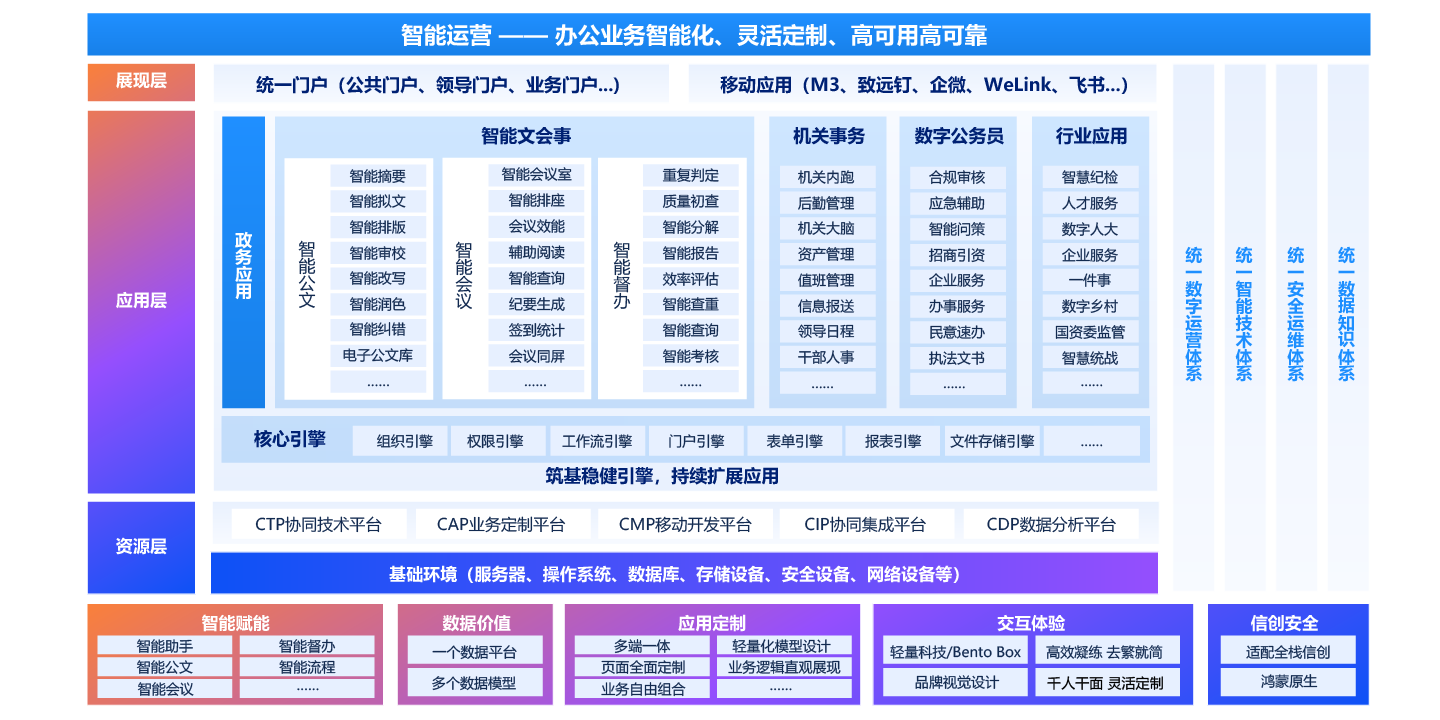This screenshot has width=1440, height=720.
Task: Click the 展现层 layer label
Action: (x=141, y=83)
